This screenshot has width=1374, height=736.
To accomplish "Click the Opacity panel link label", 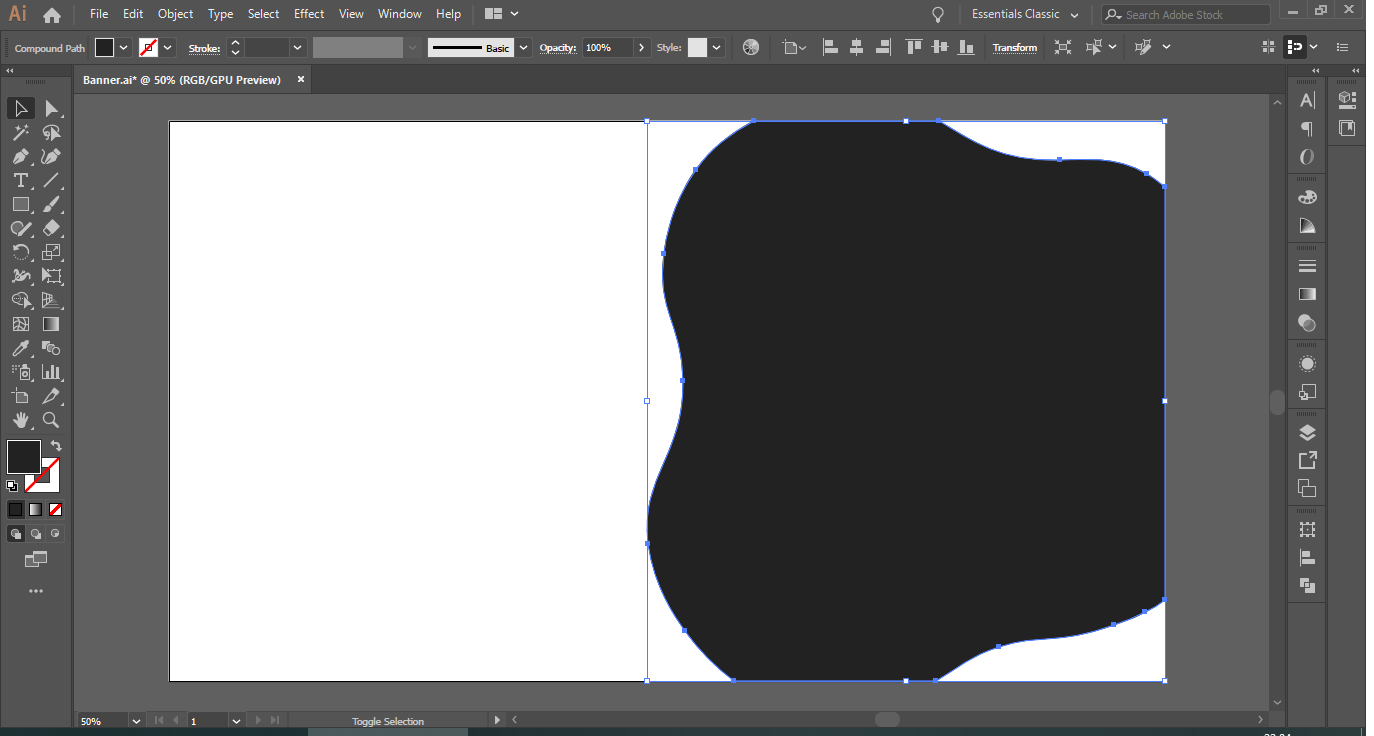I will 558,48.
